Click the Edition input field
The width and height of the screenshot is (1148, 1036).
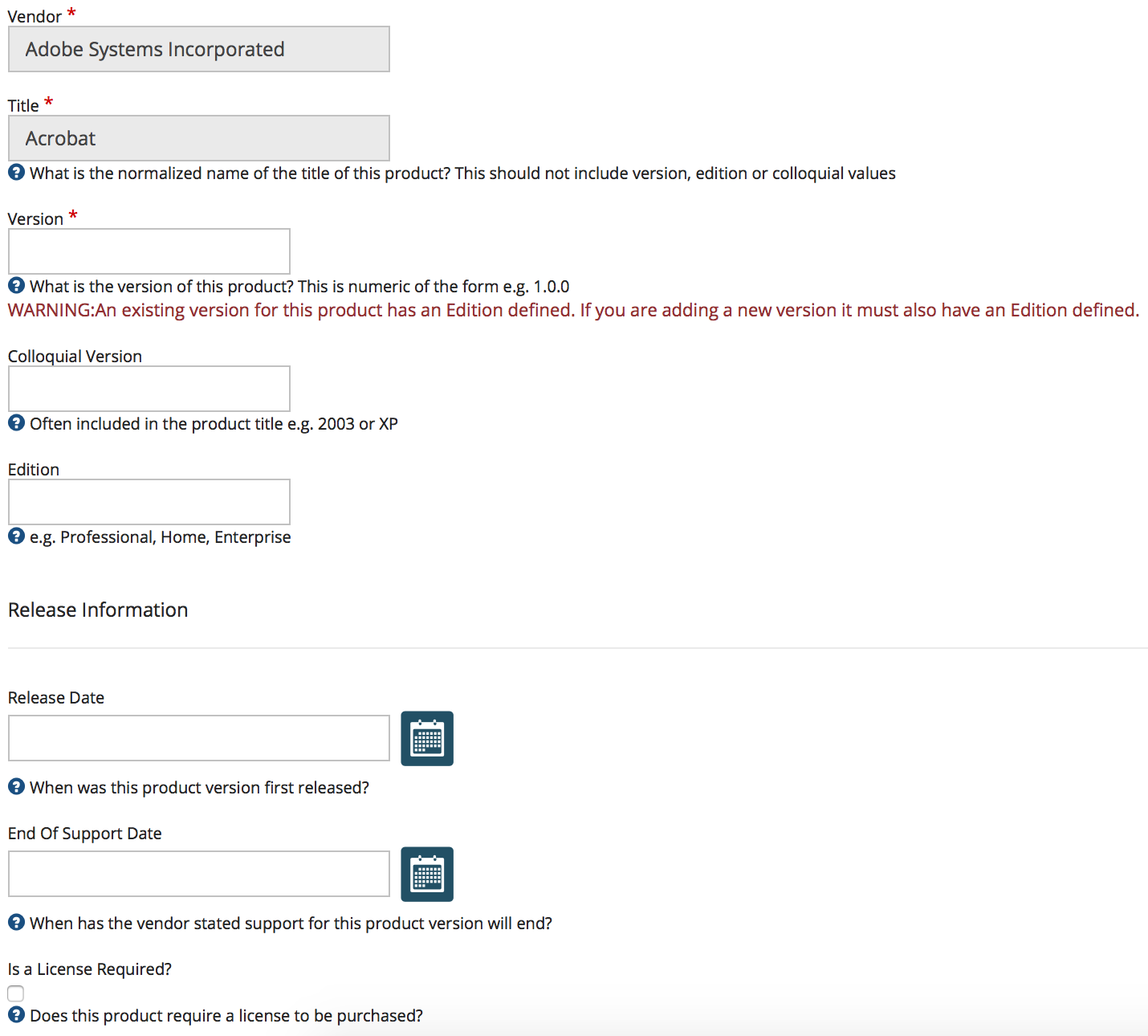click(149, 501)
